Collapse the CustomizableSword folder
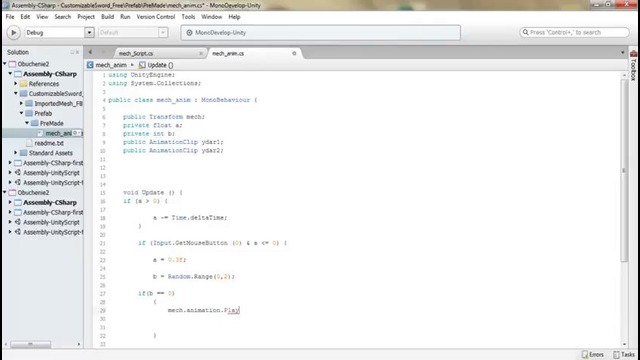 (x=16, y=93)
